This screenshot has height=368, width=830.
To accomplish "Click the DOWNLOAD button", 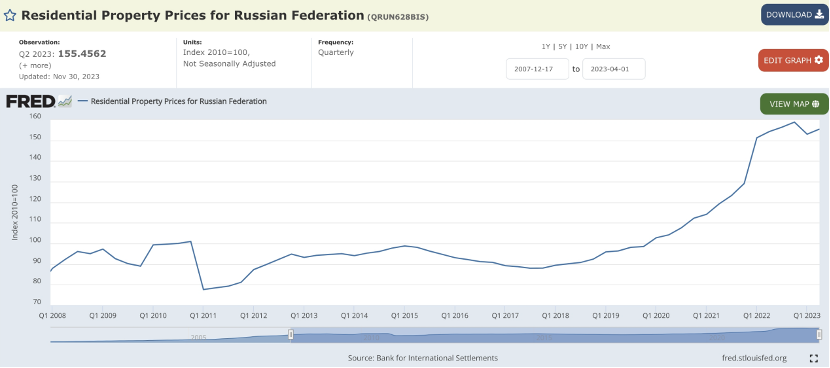I will [x=794, y=14].
